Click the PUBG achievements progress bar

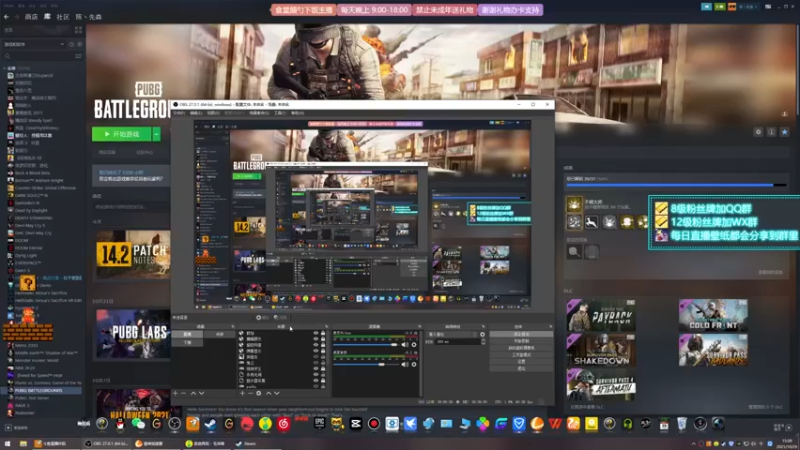click(x=676, y=185)
